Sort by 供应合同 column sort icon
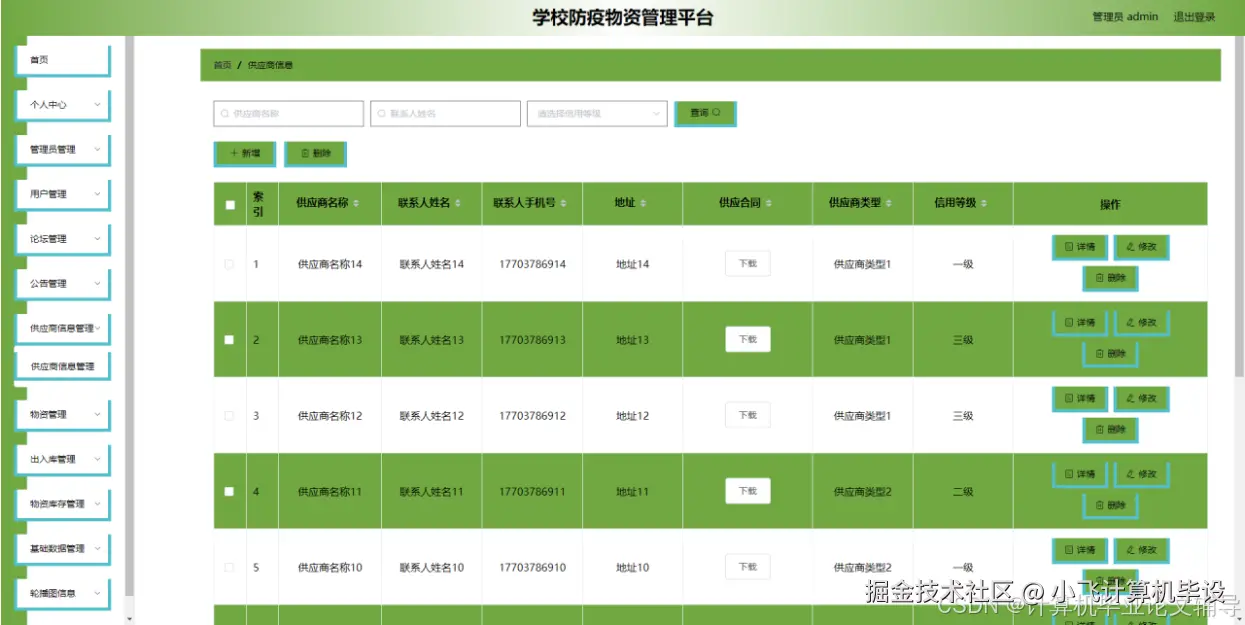Viewport: 1245px width, 625px height. point(769,203)
